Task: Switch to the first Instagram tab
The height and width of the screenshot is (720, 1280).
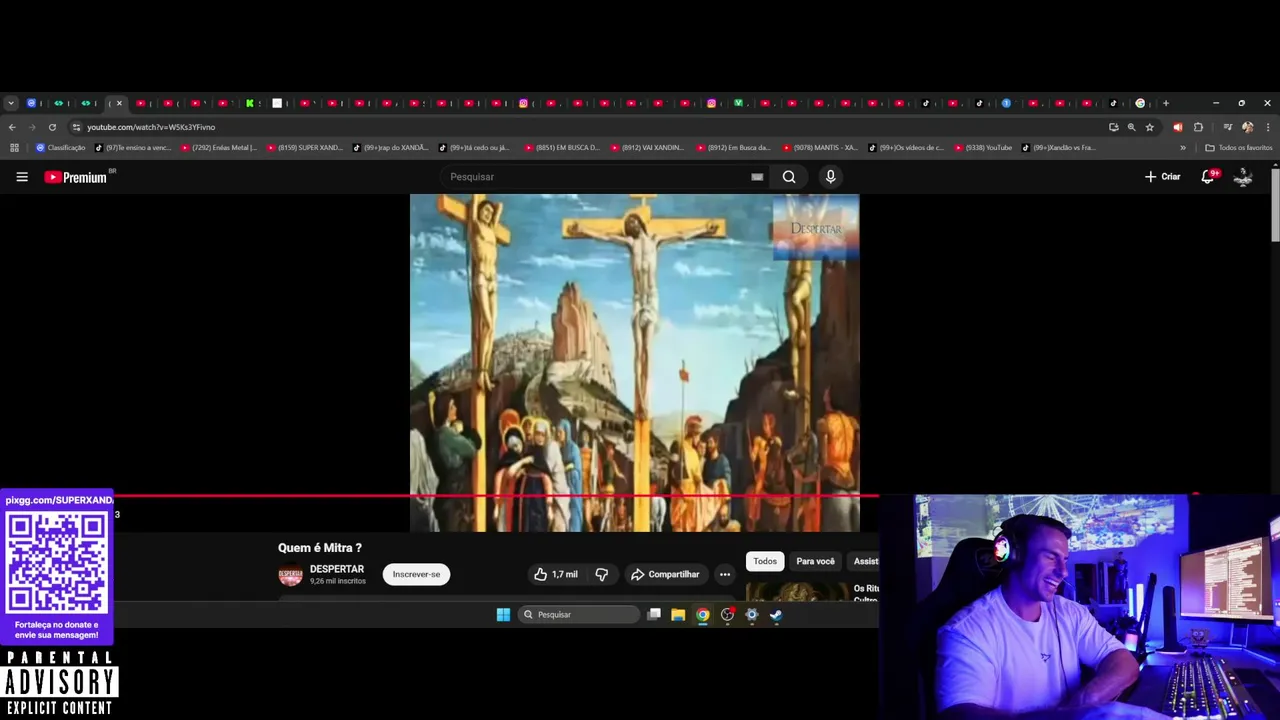Action: click(x=523, y=103)
